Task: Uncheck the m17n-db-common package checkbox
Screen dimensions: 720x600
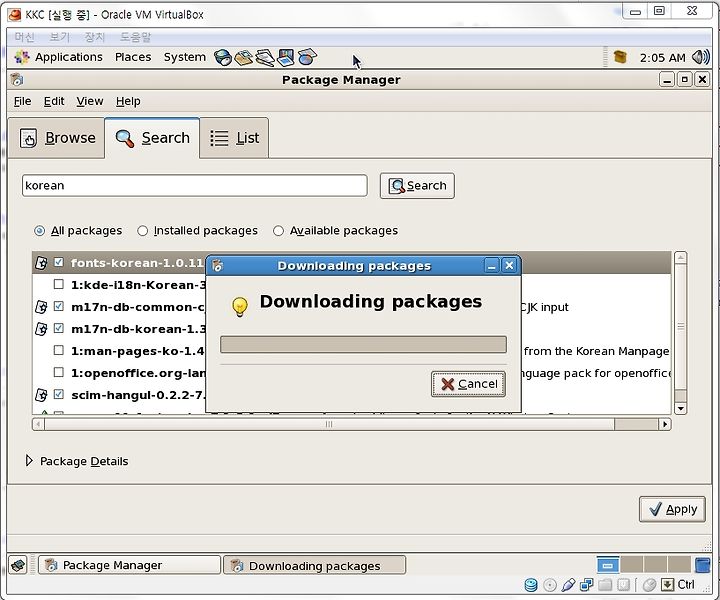Action: tap(58, 306)
